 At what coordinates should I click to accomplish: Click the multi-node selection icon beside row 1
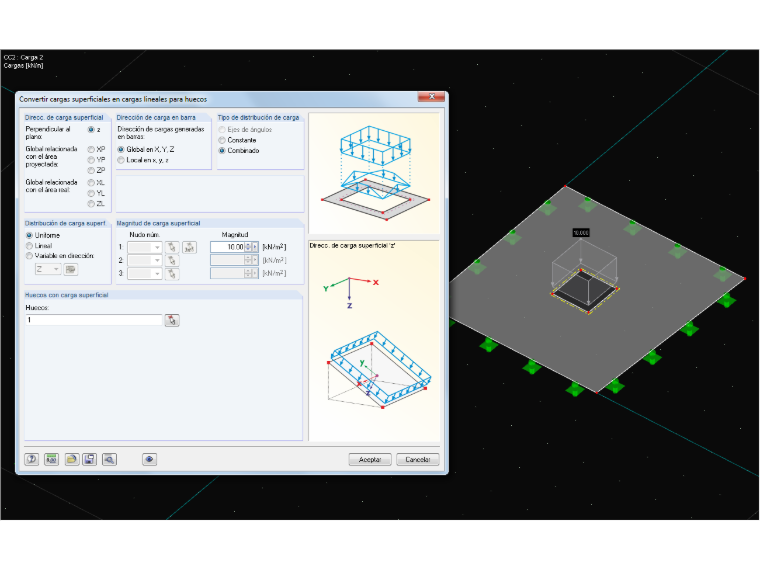coord(190,247)
